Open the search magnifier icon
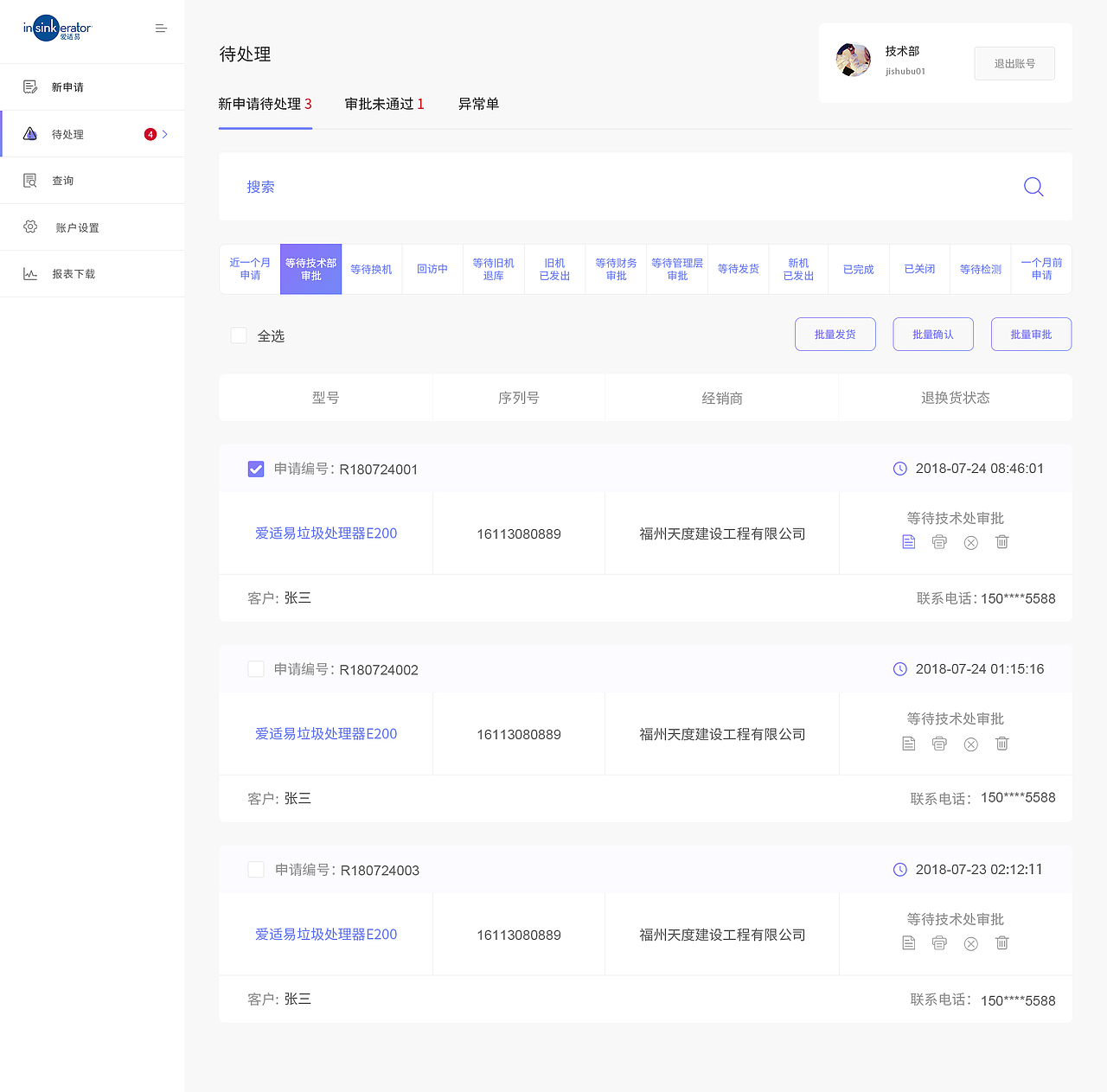 click(1033, 187)
